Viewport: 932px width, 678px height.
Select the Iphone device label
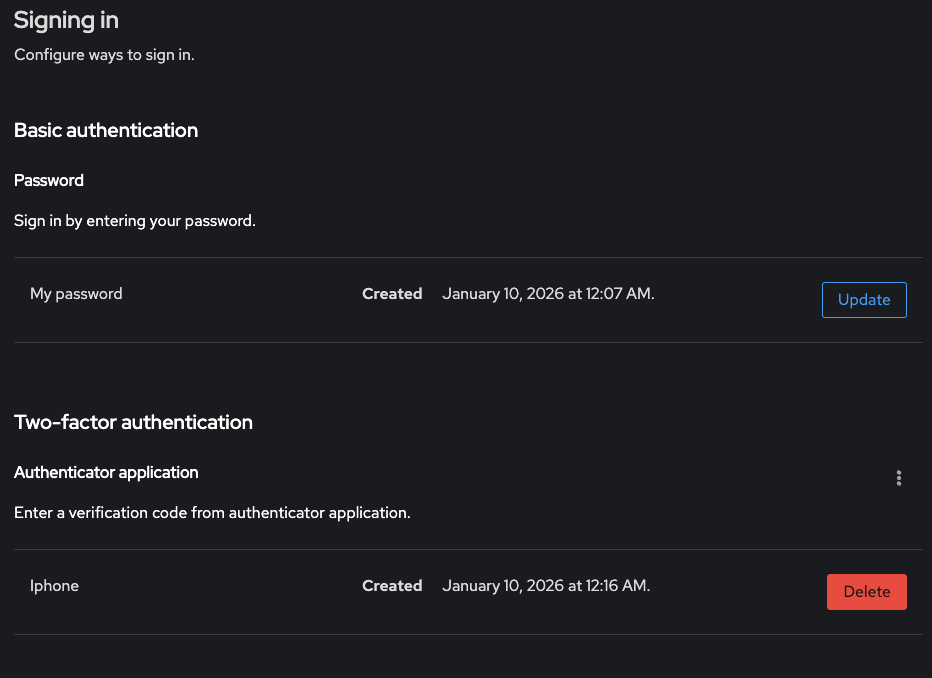click(54, 586)
